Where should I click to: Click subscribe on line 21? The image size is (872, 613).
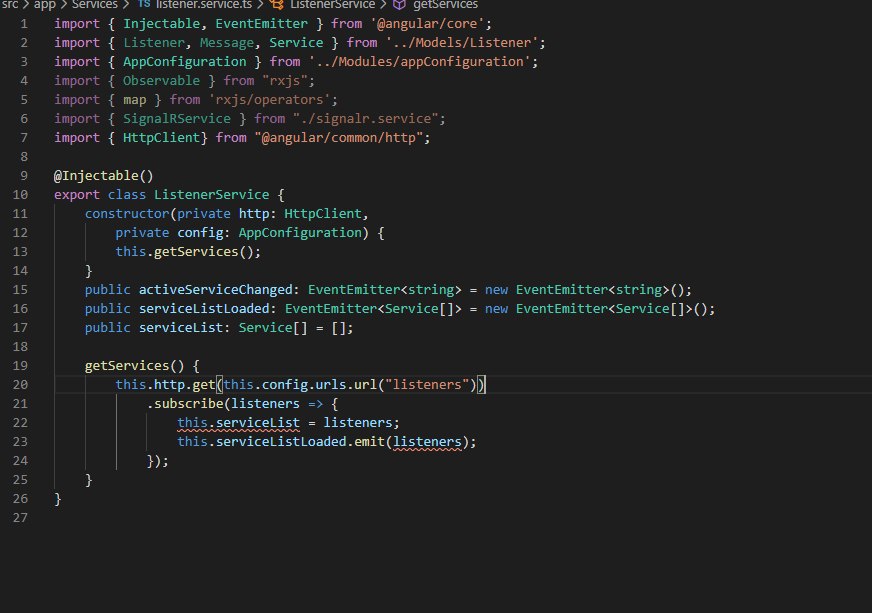(x=189, y=403)
